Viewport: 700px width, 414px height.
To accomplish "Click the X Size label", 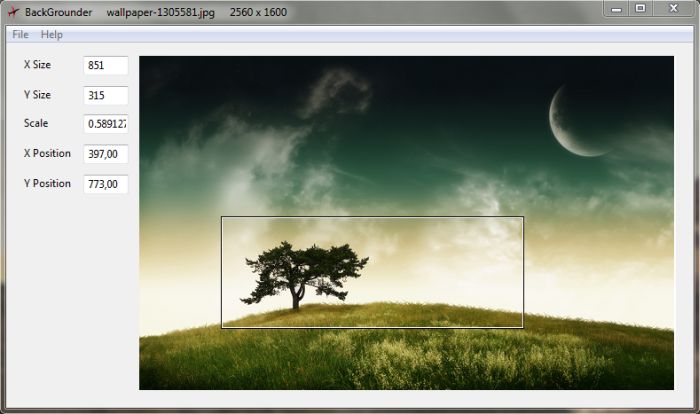I will point(37,65).
